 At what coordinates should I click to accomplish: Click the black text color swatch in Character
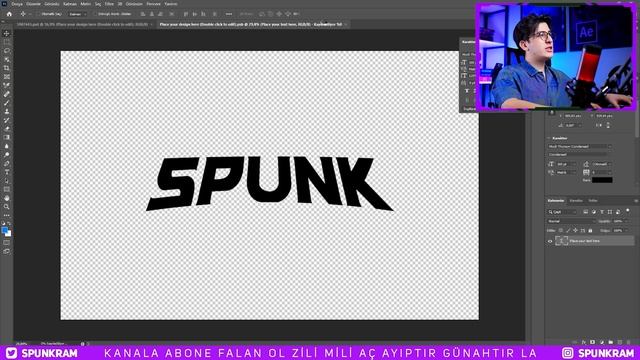coord(602,180)
